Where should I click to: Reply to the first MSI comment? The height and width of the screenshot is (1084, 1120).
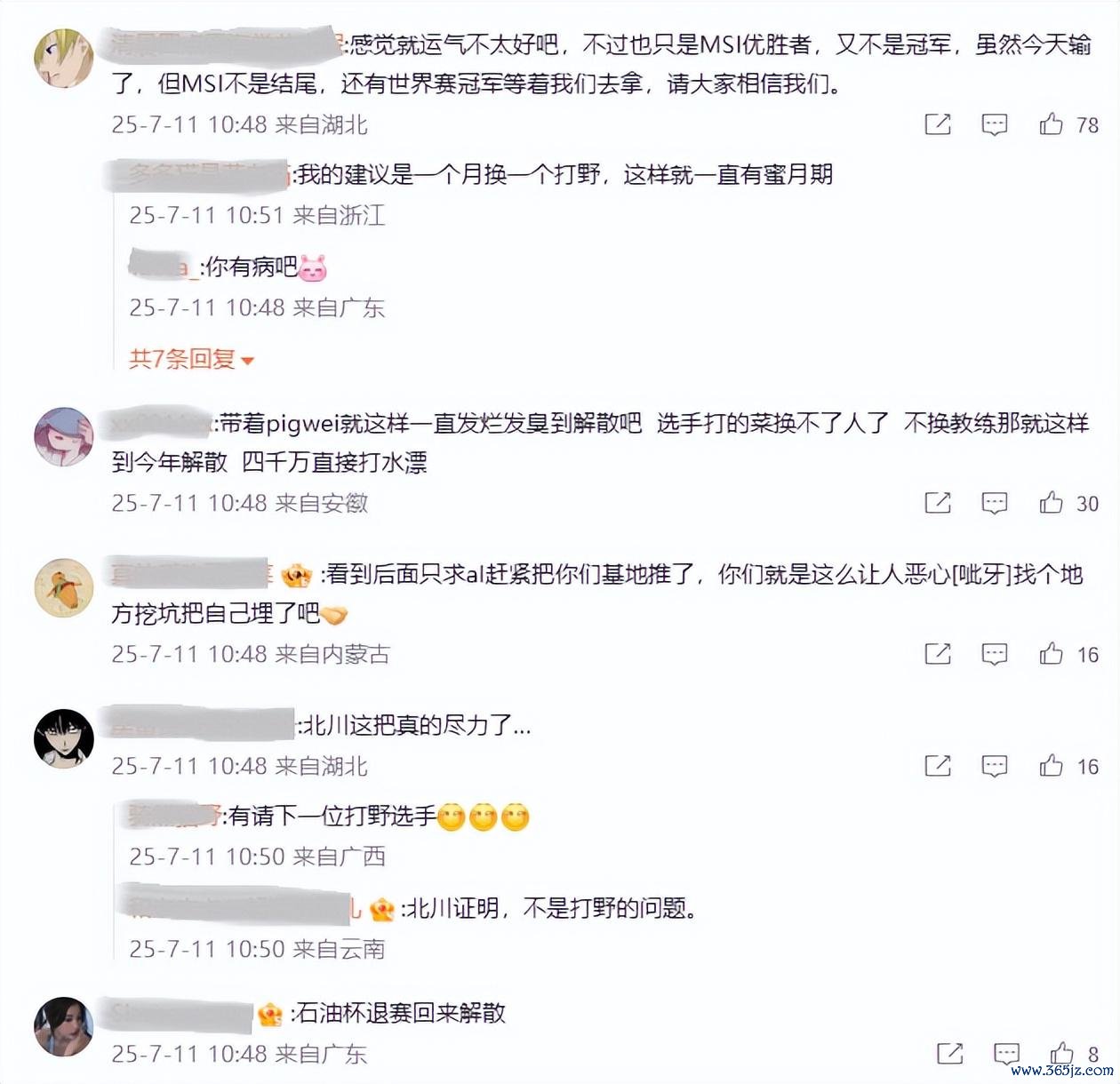[994, 124]
